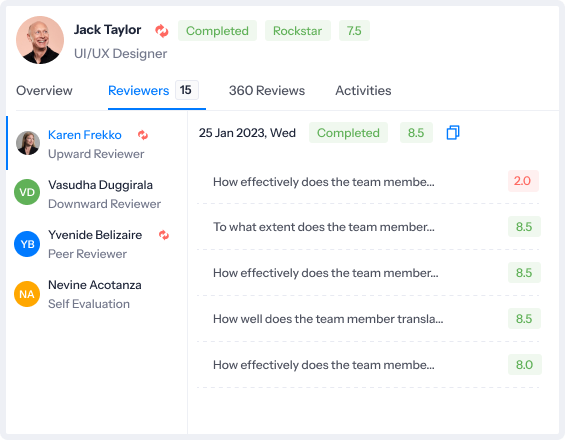The image size is (565, 440).
Task: Click the orange NA avatar
Action: [27, 294]
